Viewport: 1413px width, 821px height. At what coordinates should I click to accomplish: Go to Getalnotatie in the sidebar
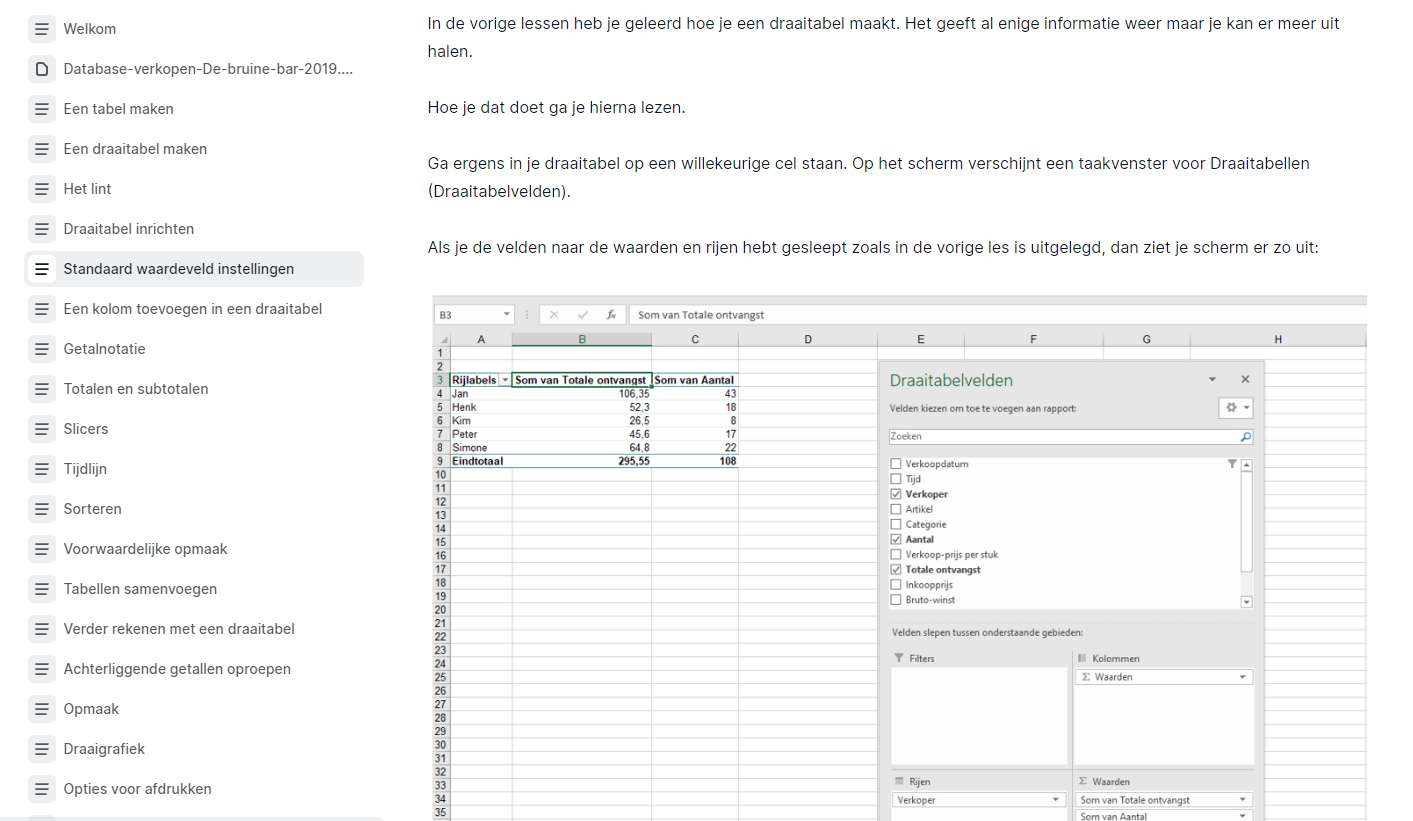coord(104,349)
